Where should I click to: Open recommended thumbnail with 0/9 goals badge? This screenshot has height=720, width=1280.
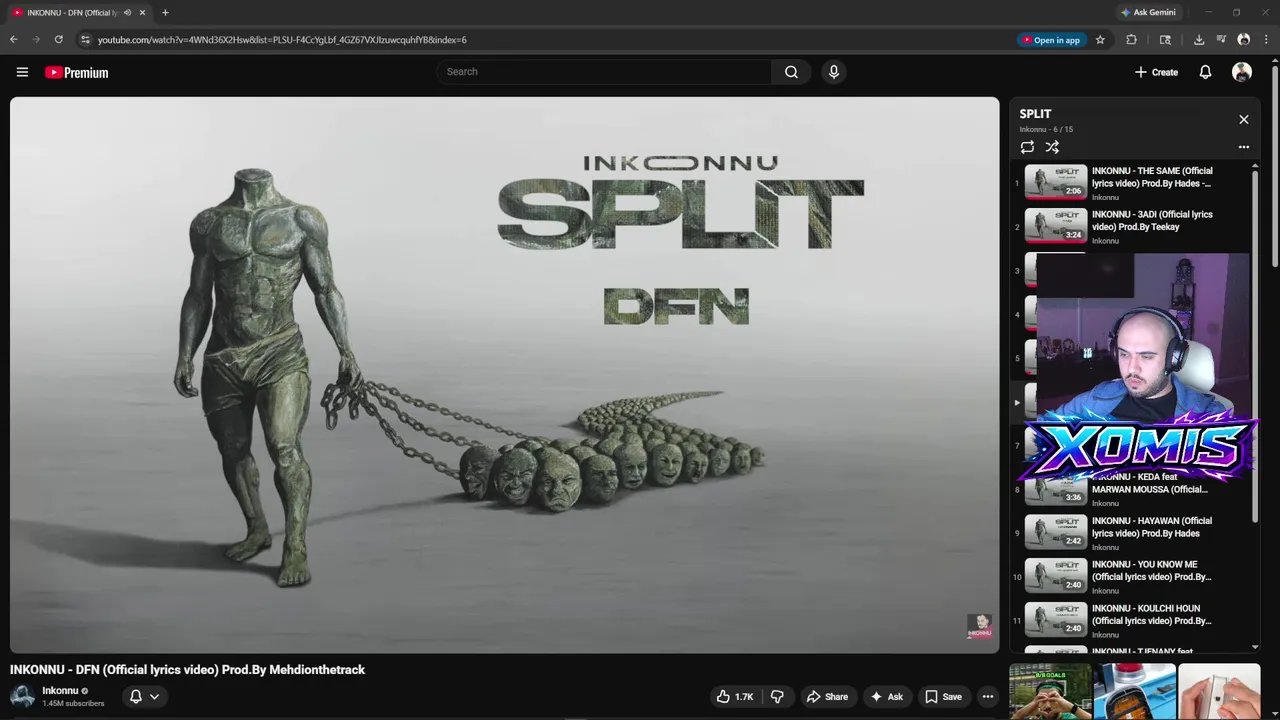1050,691
